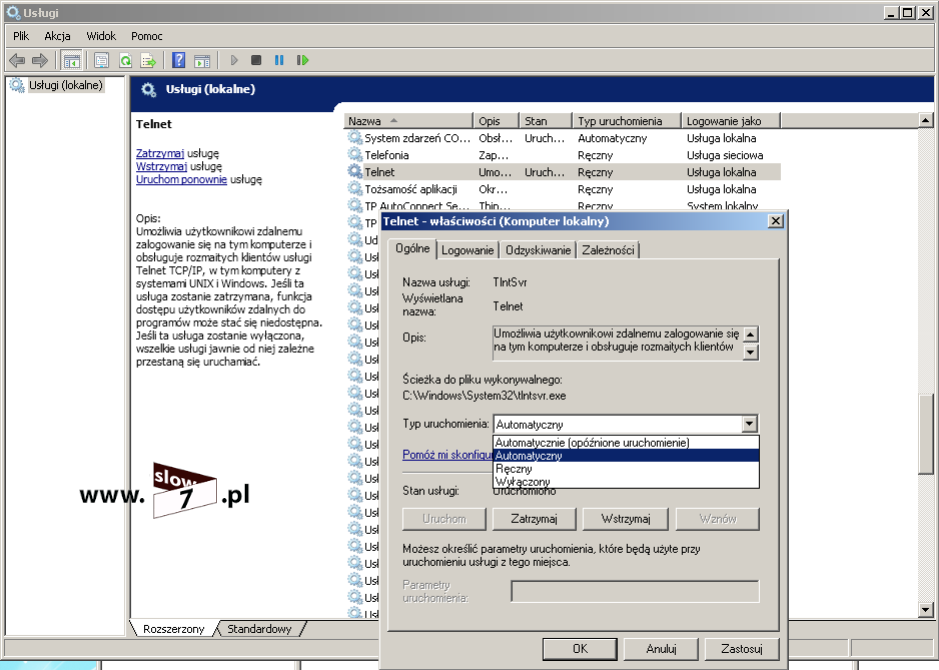Close the Telnet properties dialog

tap(776, 221)
